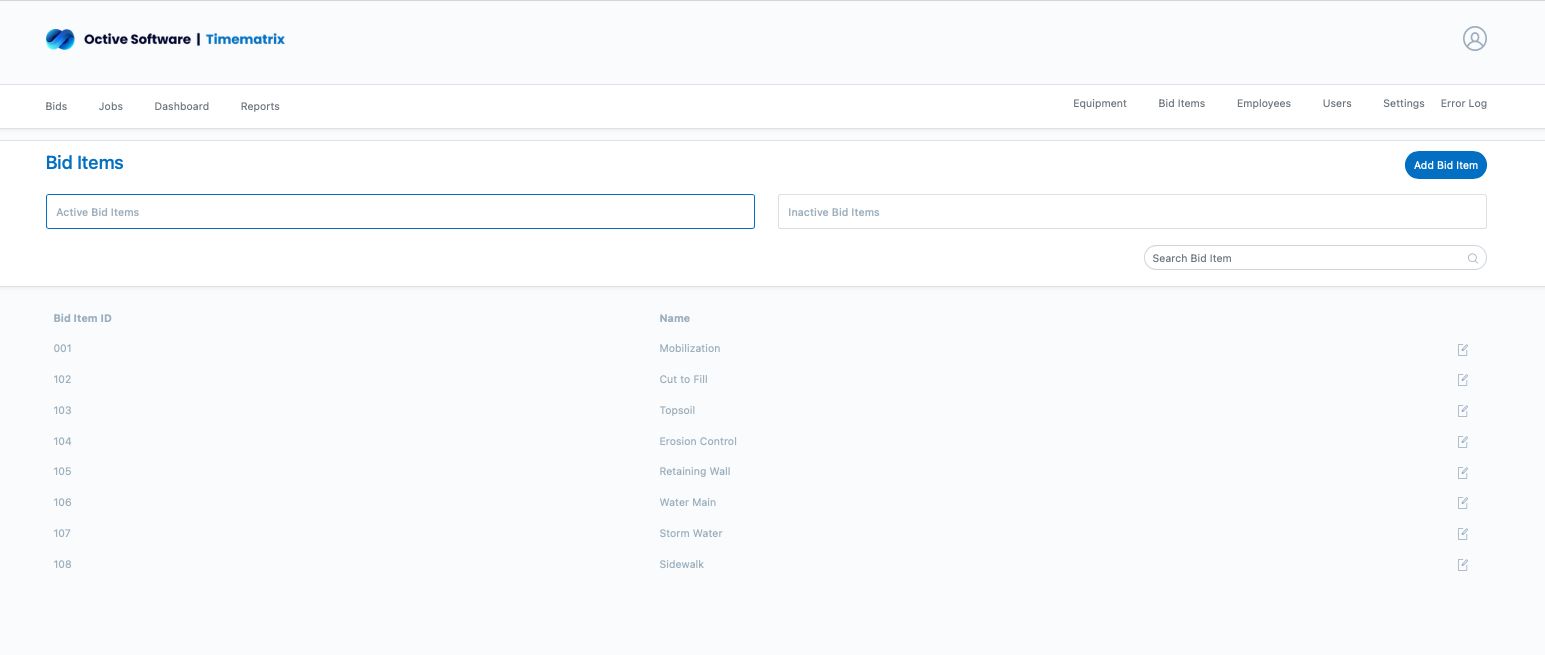Open the Equipment section
This screenshot has width=1545, height=655.
1099,104
